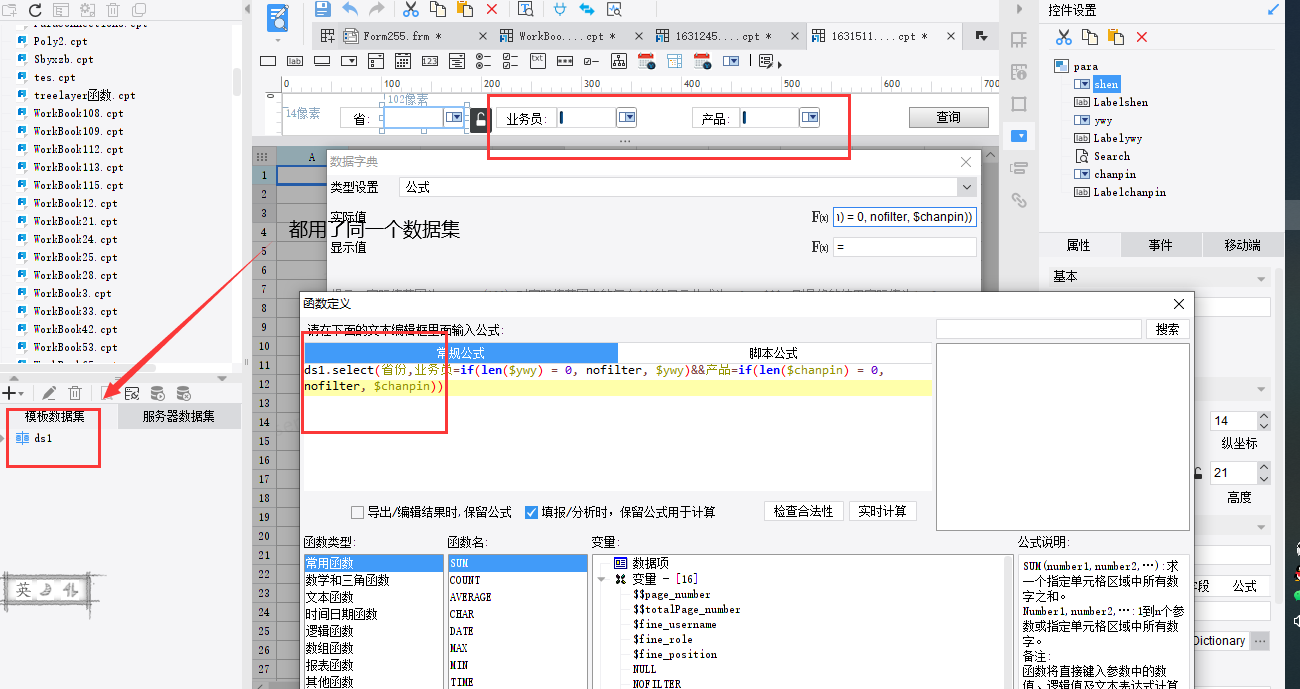1300x689 pixels.
Task: Open the 业务员 dropdown widget arrow
Action: (627, 118)
